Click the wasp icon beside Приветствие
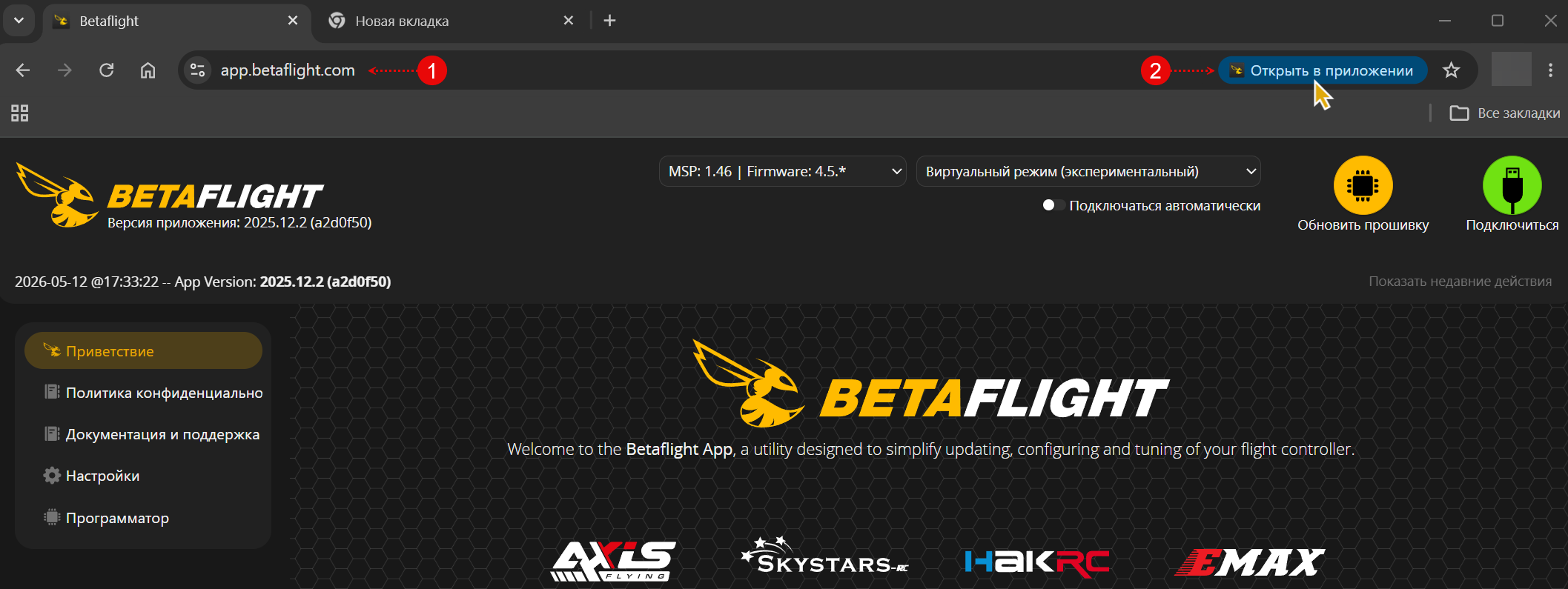The width and height of the screenshot is (1568, 589). point(52,350)
